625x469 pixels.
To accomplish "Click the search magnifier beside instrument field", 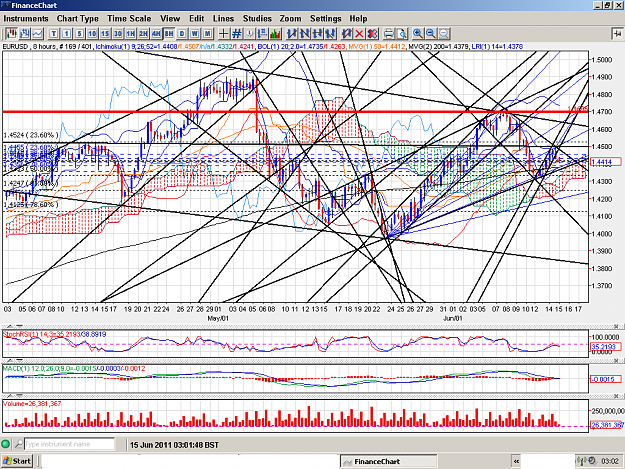I will pyautogui.click(x=19, y=444).
